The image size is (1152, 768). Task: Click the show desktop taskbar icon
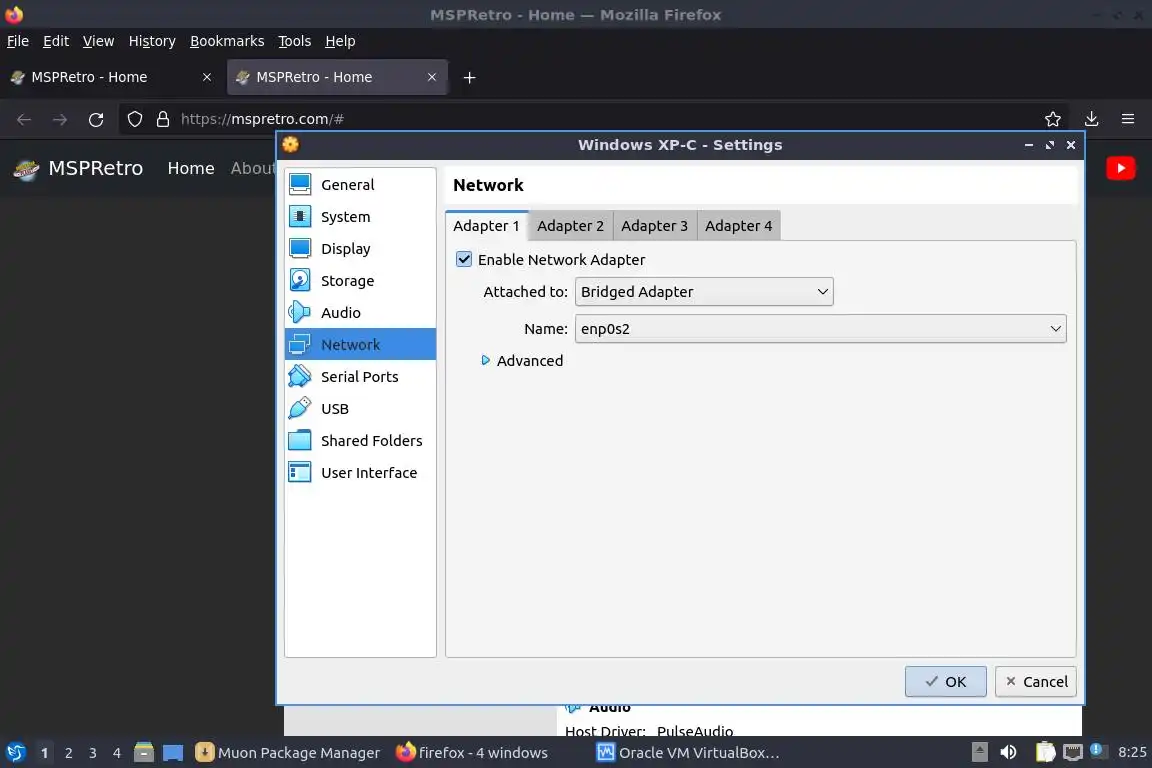[173, 753]
